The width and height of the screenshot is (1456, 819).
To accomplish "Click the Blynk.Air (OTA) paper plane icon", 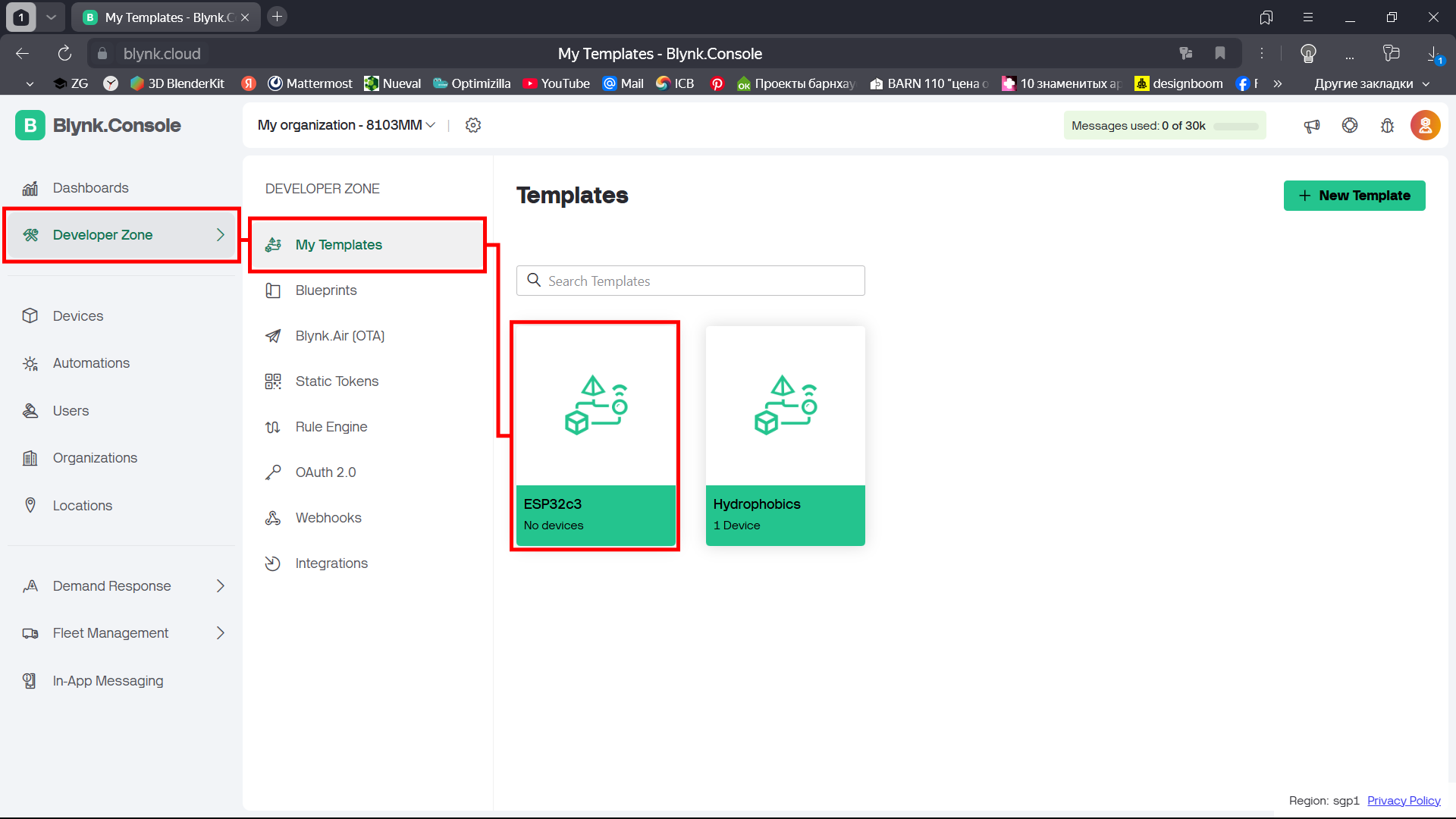I will tap(273, 336).
